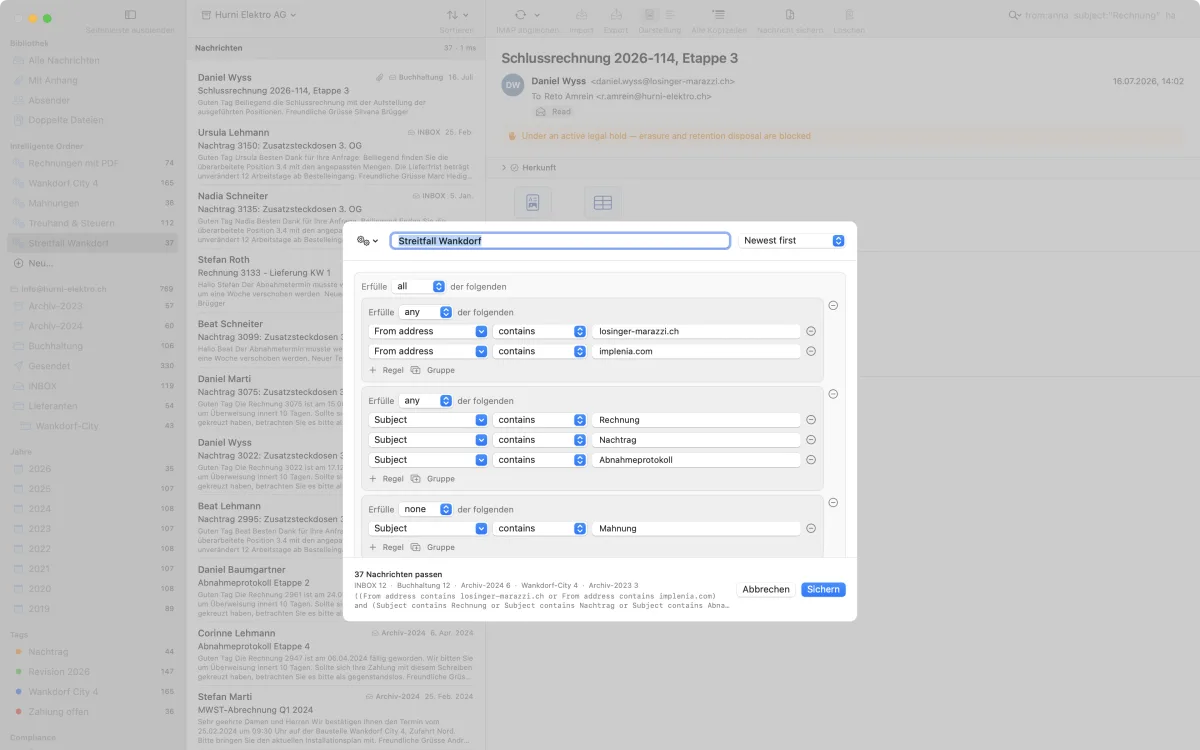Click the Export toolbar icon
The width and height of the screenshot is (1200, 750).
point(616,15)
